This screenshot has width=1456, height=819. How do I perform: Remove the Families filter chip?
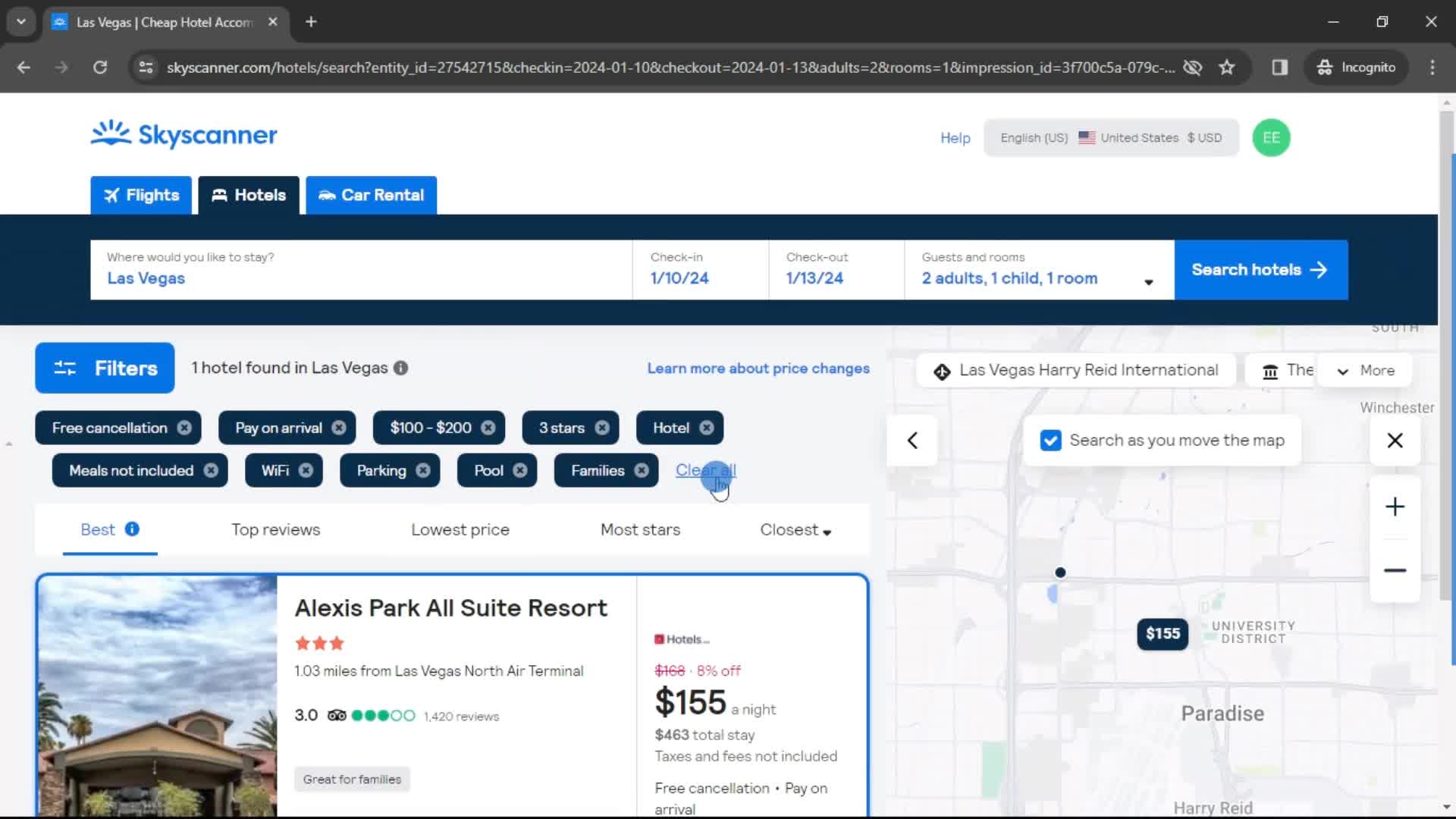[642, 470]
